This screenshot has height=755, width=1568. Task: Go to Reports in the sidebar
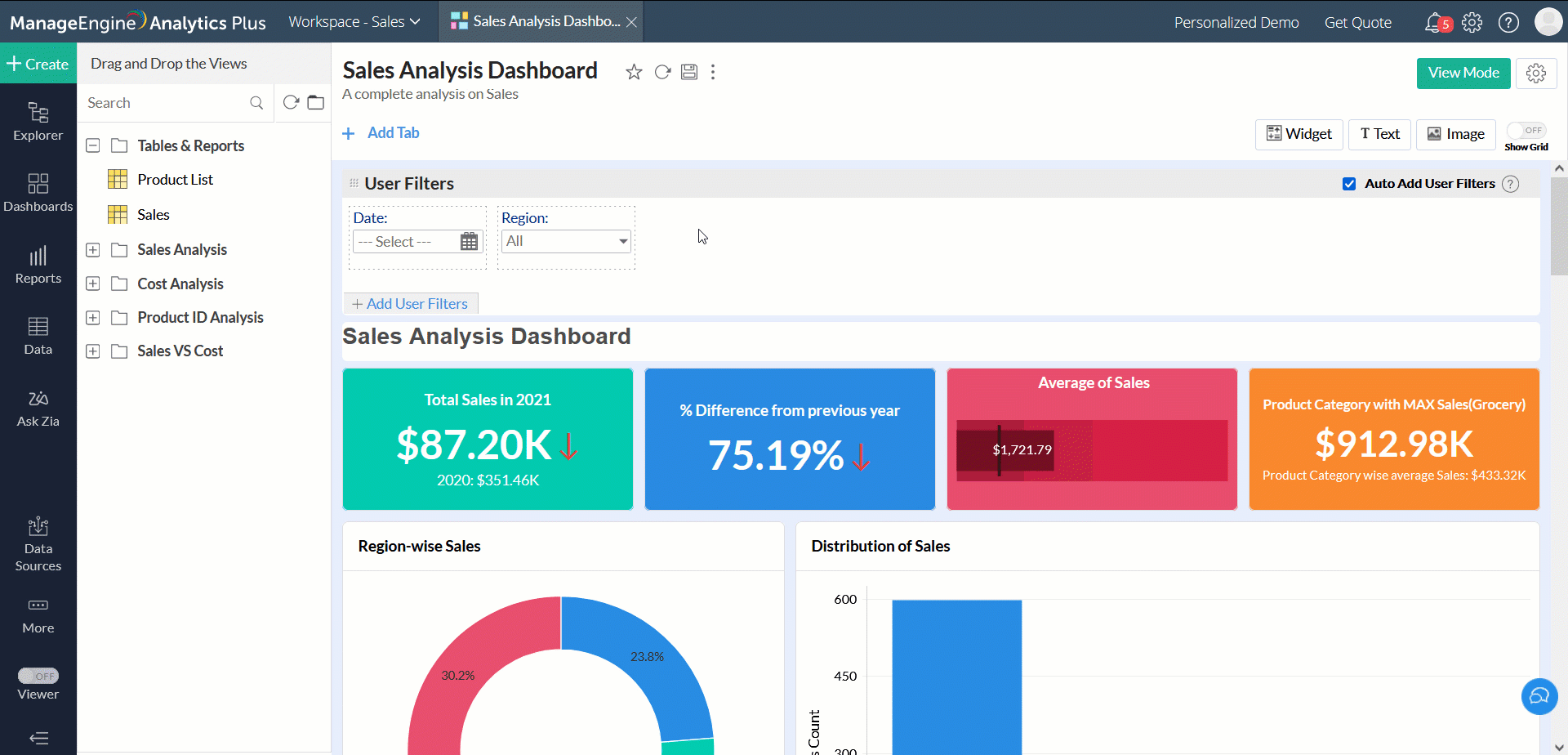(x=38, y=265)
